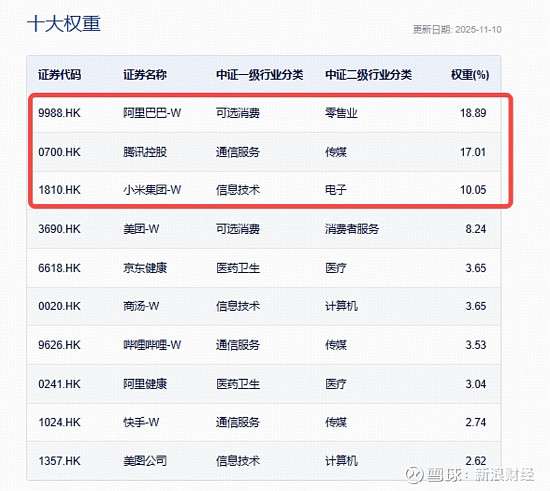Click the 阿里巴巴-W security name
Screen dimensions: 550x491
tap(152, 113)
